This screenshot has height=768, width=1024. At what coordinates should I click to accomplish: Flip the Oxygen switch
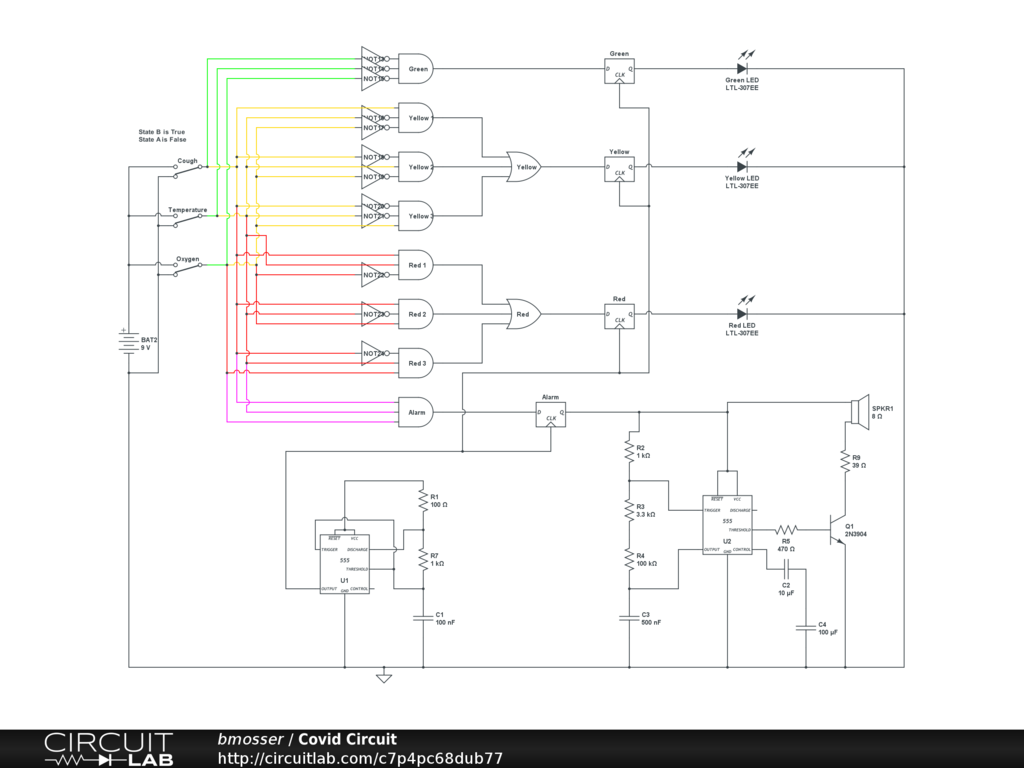[x=187, y=269]
